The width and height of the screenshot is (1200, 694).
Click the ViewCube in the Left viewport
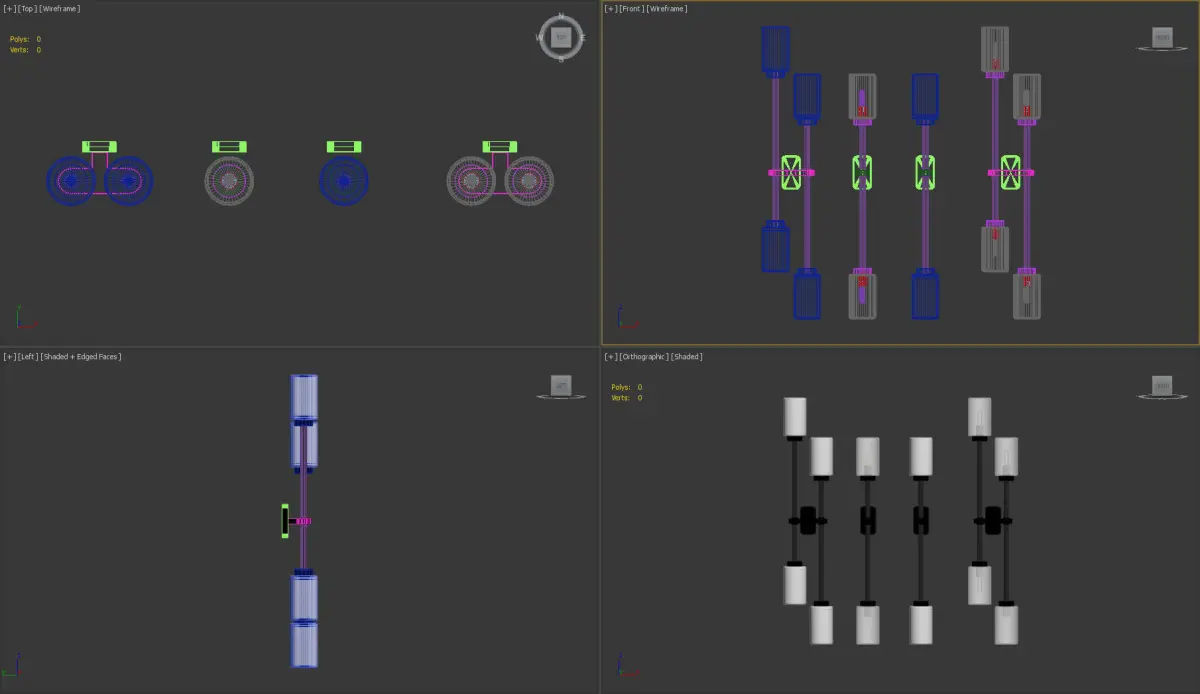click(x=561, y=385)
